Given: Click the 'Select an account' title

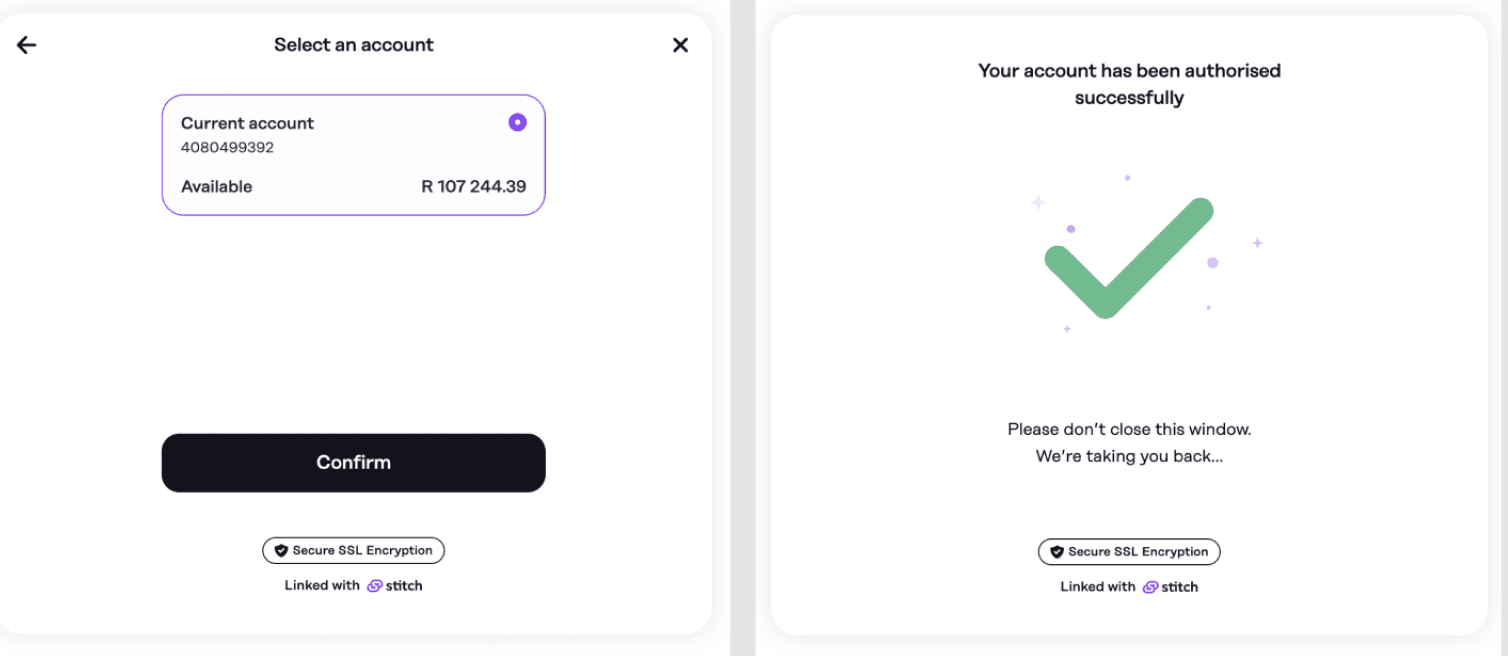Looking at the screenshot, I should (354, 45).
